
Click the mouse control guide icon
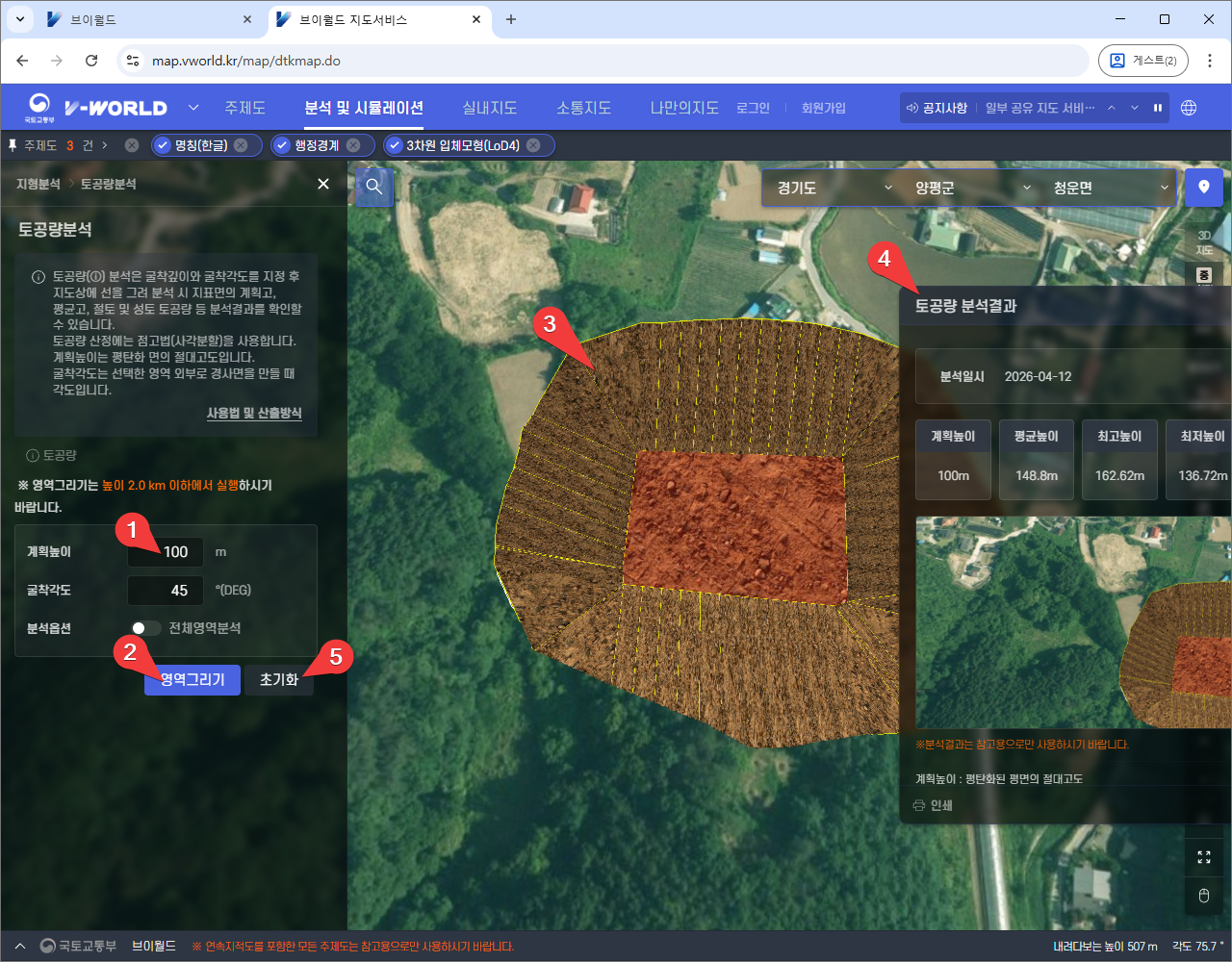click(1203, 897)
